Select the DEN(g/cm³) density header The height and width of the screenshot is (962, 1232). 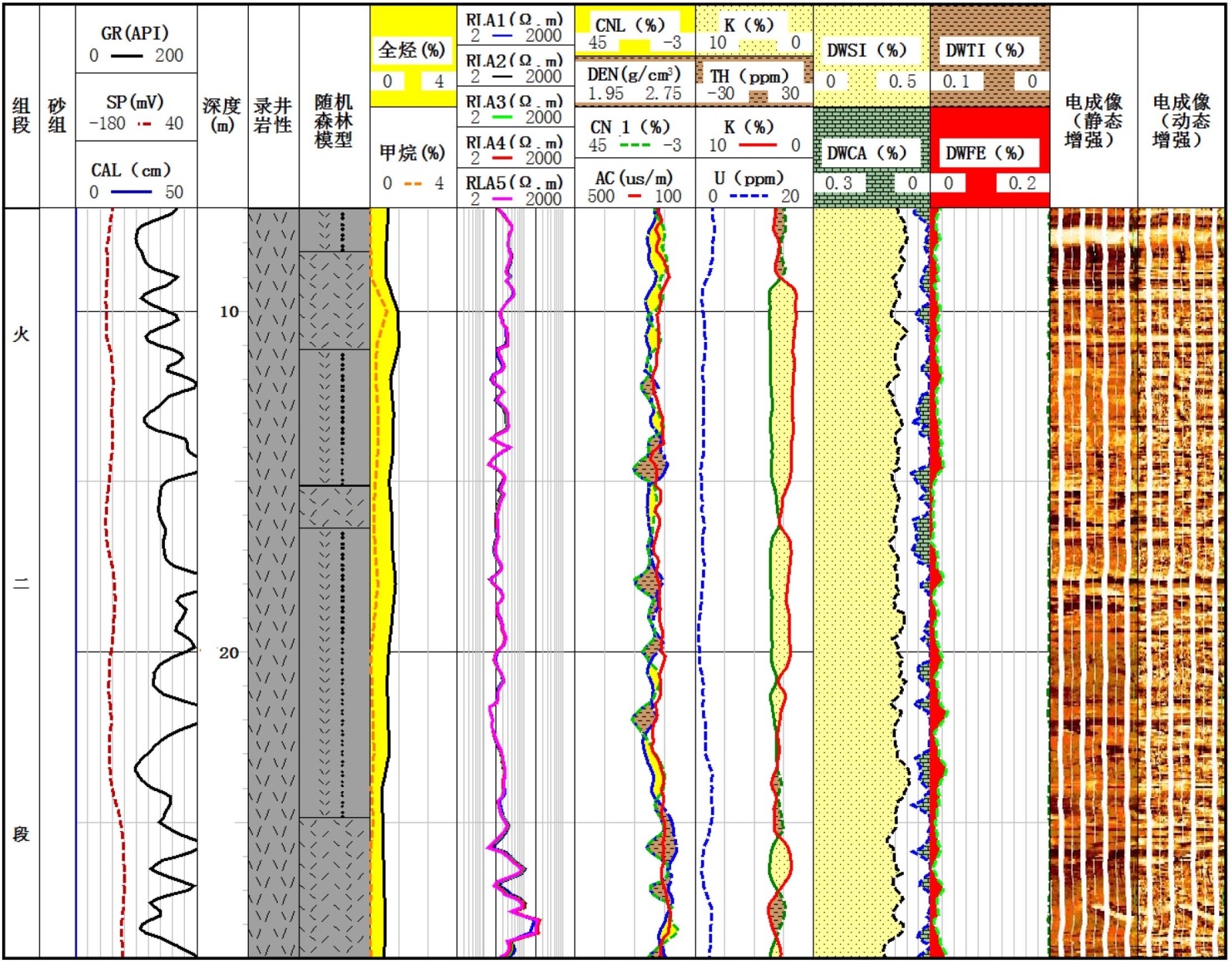click(634, 75)
